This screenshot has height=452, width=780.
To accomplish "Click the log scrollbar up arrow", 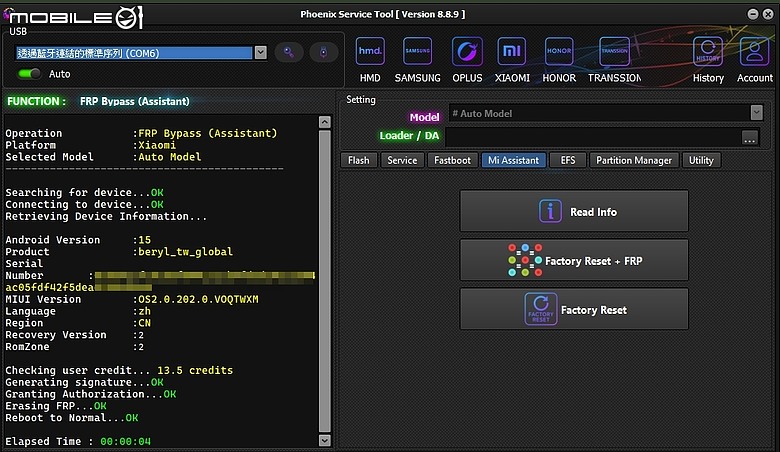I will (x=324, y=122).
